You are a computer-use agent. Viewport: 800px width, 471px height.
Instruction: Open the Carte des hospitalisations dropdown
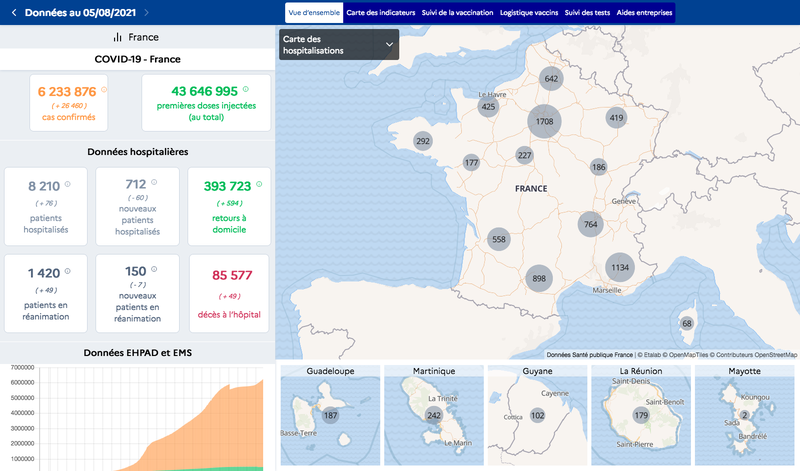tap(338, 44)
